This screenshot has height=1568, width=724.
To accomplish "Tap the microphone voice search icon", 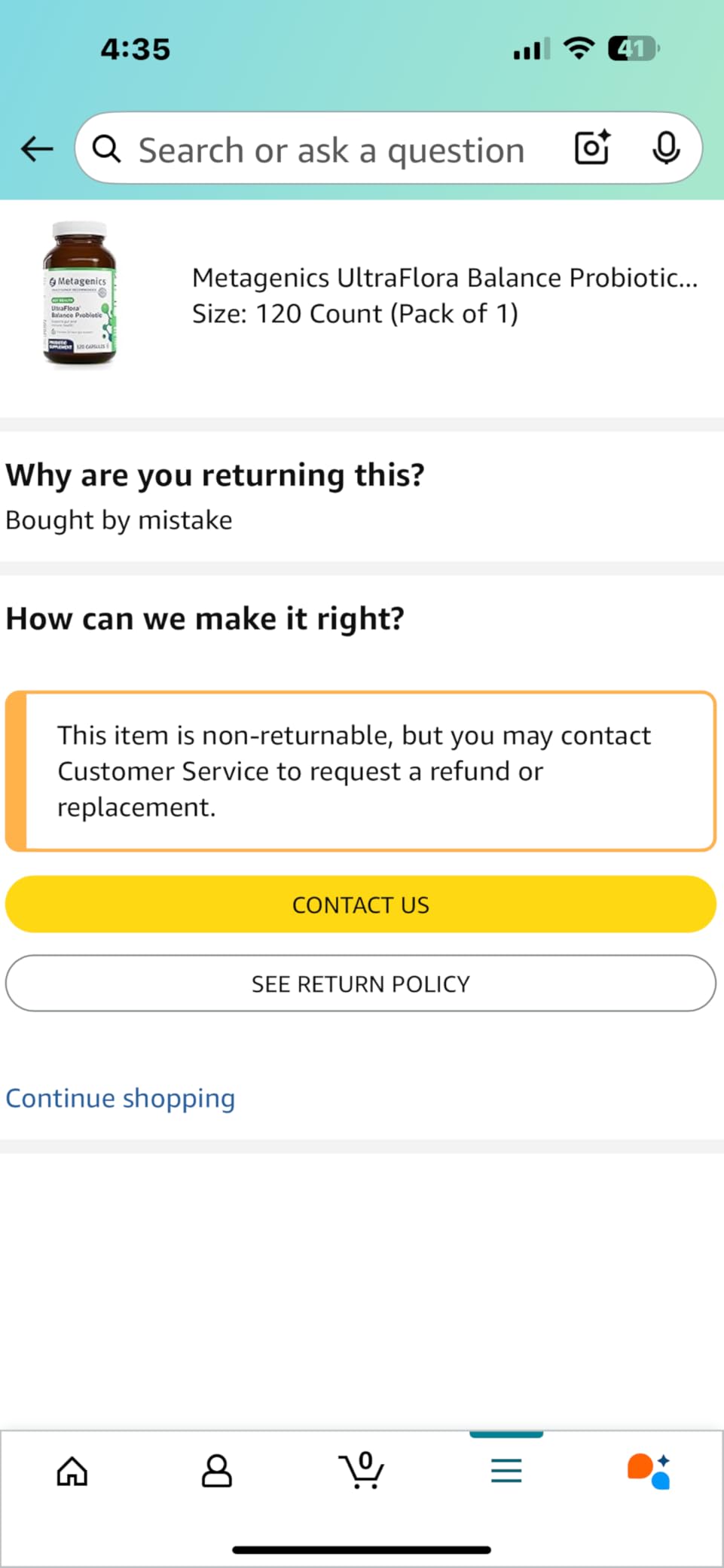I will point(665,148).
